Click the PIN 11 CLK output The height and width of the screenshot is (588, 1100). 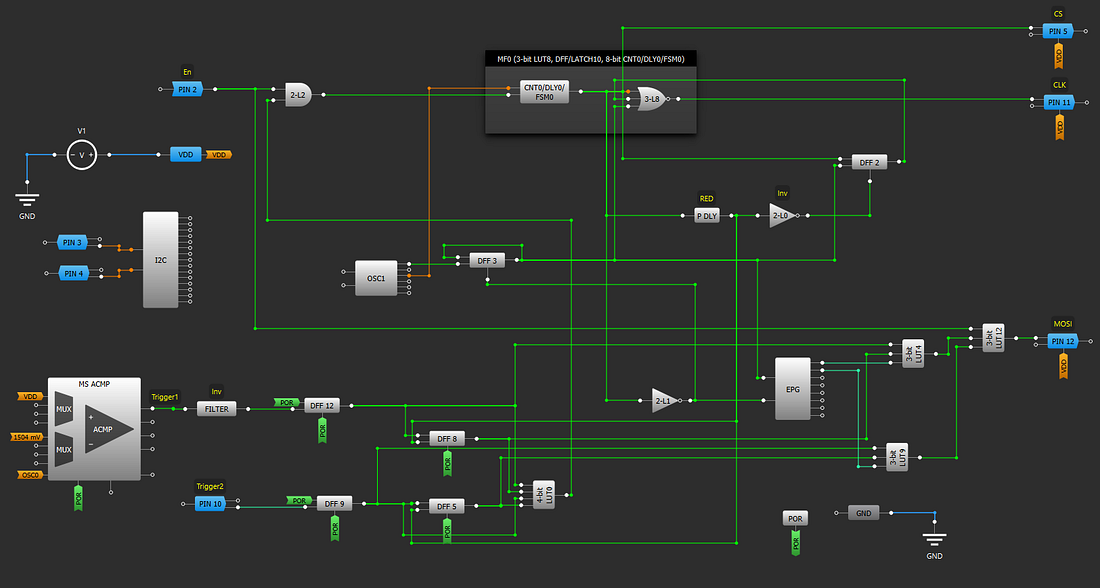point(1058,101)
